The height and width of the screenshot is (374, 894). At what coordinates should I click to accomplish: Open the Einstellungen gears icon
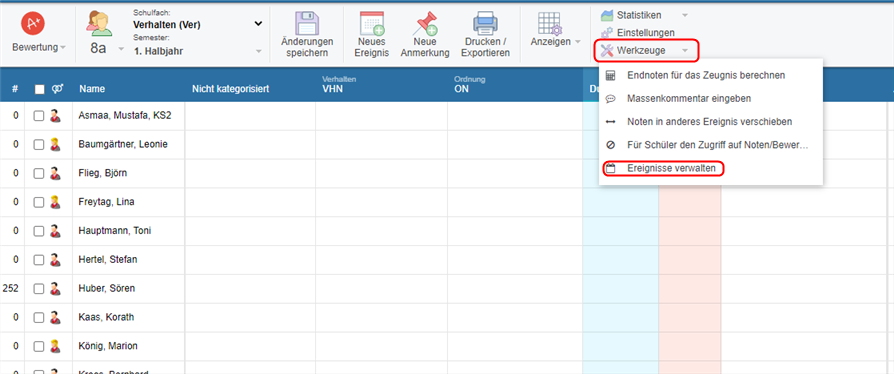tap(607, 33)
